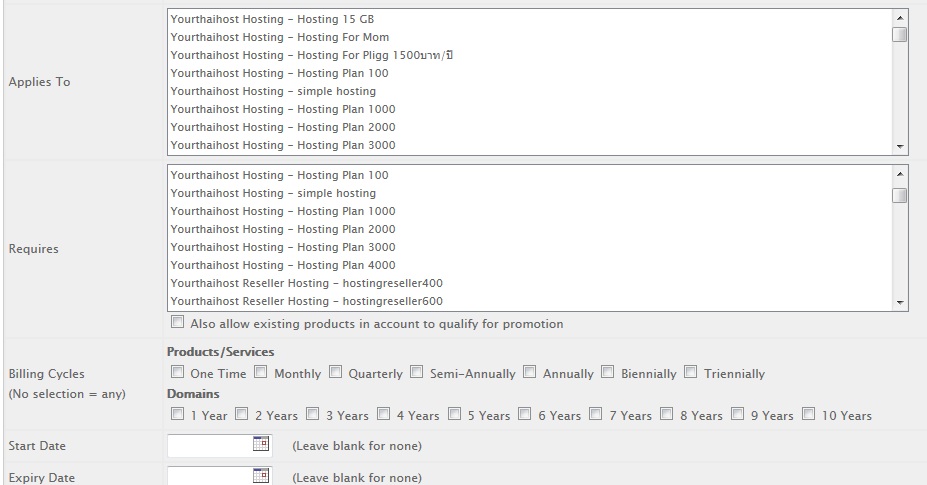Select 'simple hosting' in Applies To list

point(530,91)
